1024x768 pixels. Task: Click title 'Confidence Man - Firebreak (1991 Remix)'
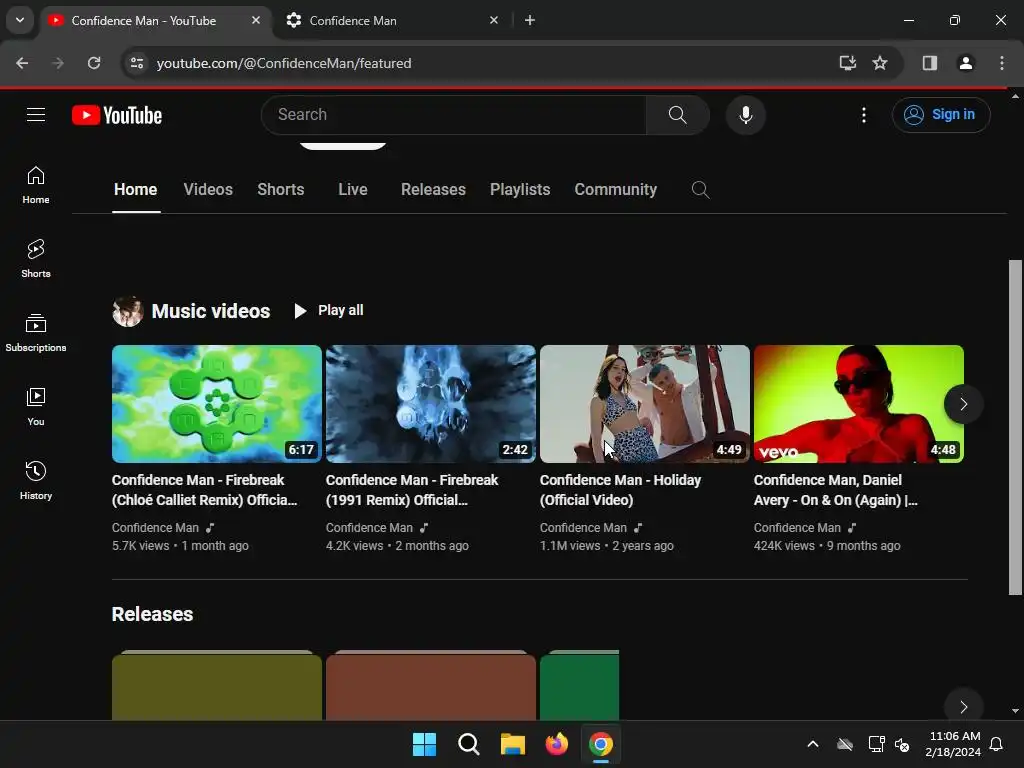[x=412, y=490]
